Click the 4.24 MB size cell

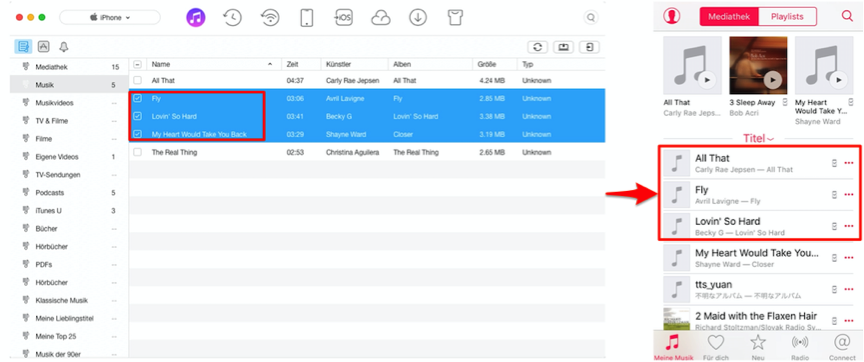[x=492, y=80]
